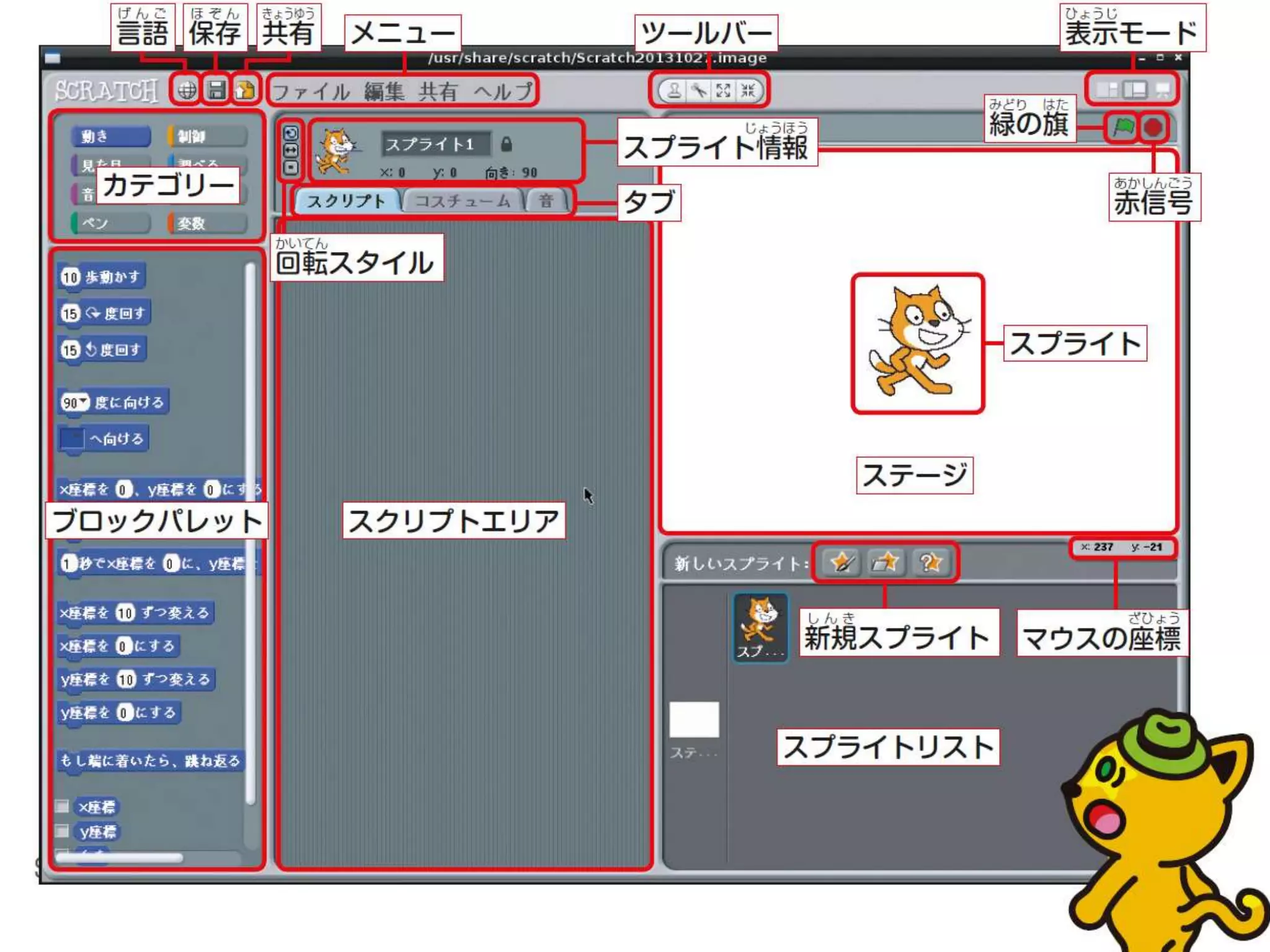
Task: Edit the スプライト1 sprite name field
Action: (436, 144)
